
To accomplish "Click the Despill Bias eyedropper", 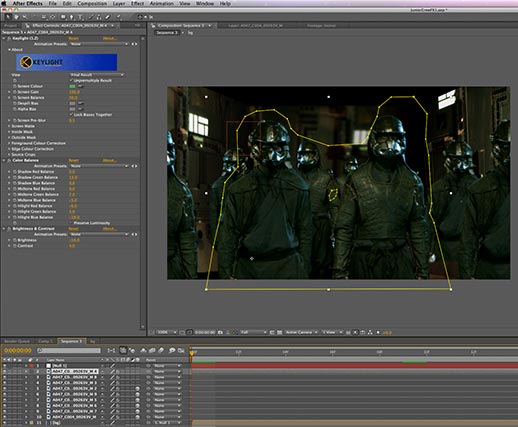I will 80,103.
